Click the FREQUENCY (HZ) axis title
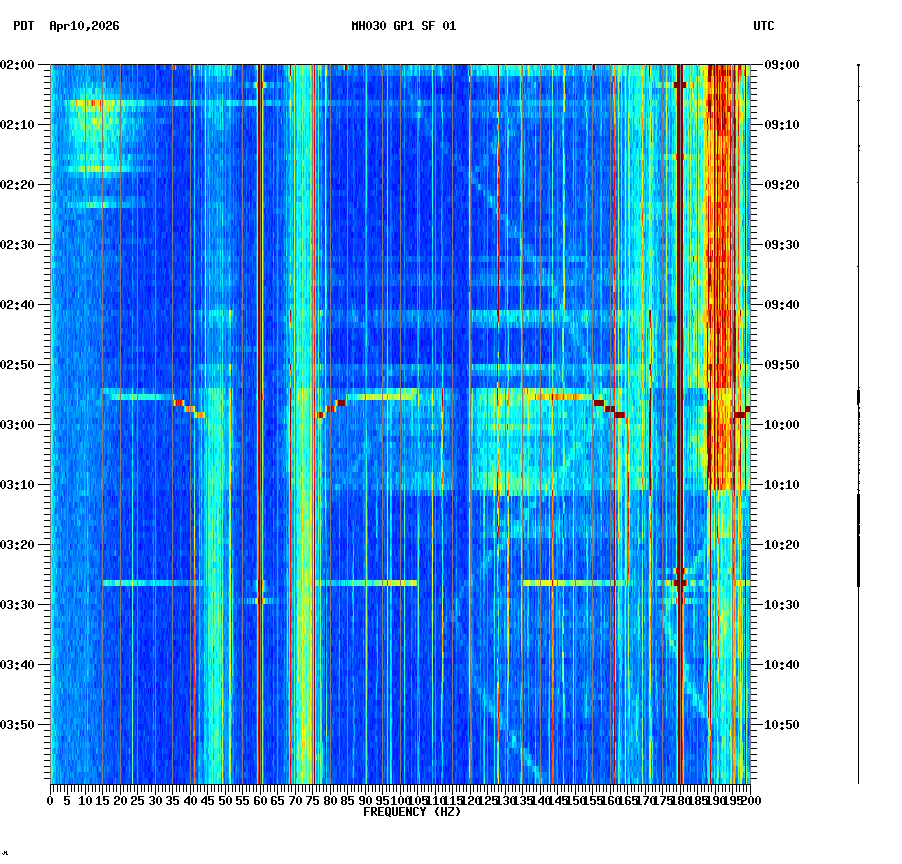The height and width of the screenshot is (864, 902). [412, 811]
